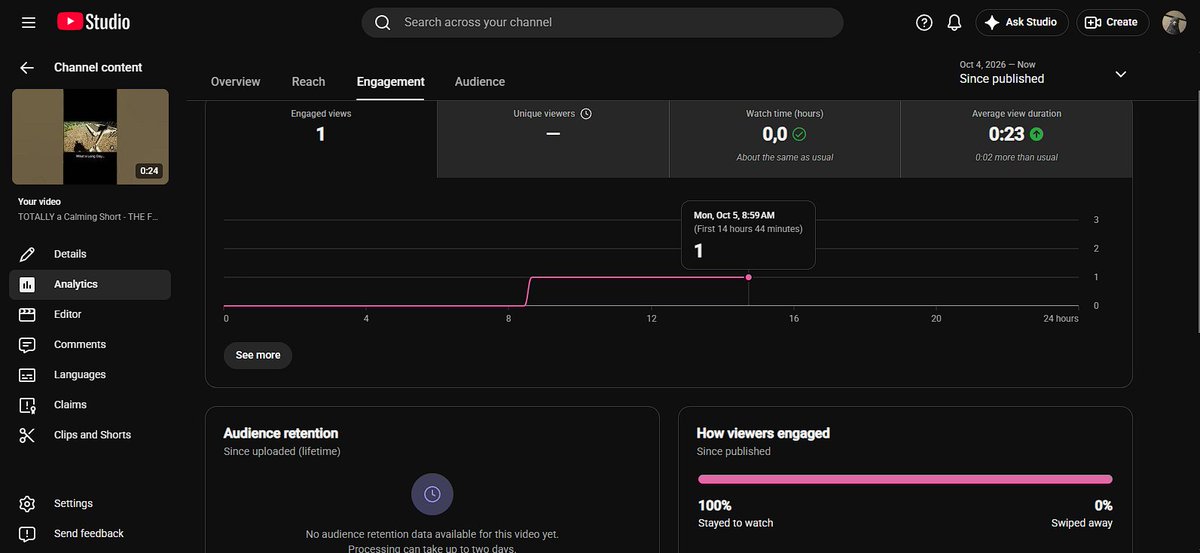Select the Average view duration metric card

click(1017, 139)
